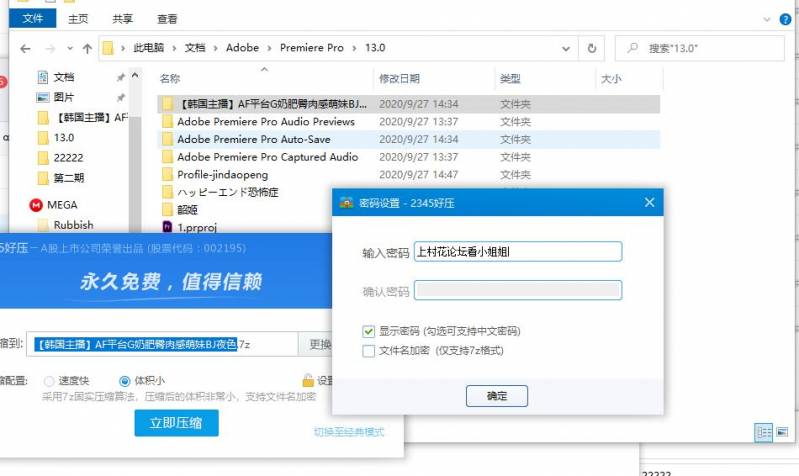Refresh the current folder view

[592, 48]
